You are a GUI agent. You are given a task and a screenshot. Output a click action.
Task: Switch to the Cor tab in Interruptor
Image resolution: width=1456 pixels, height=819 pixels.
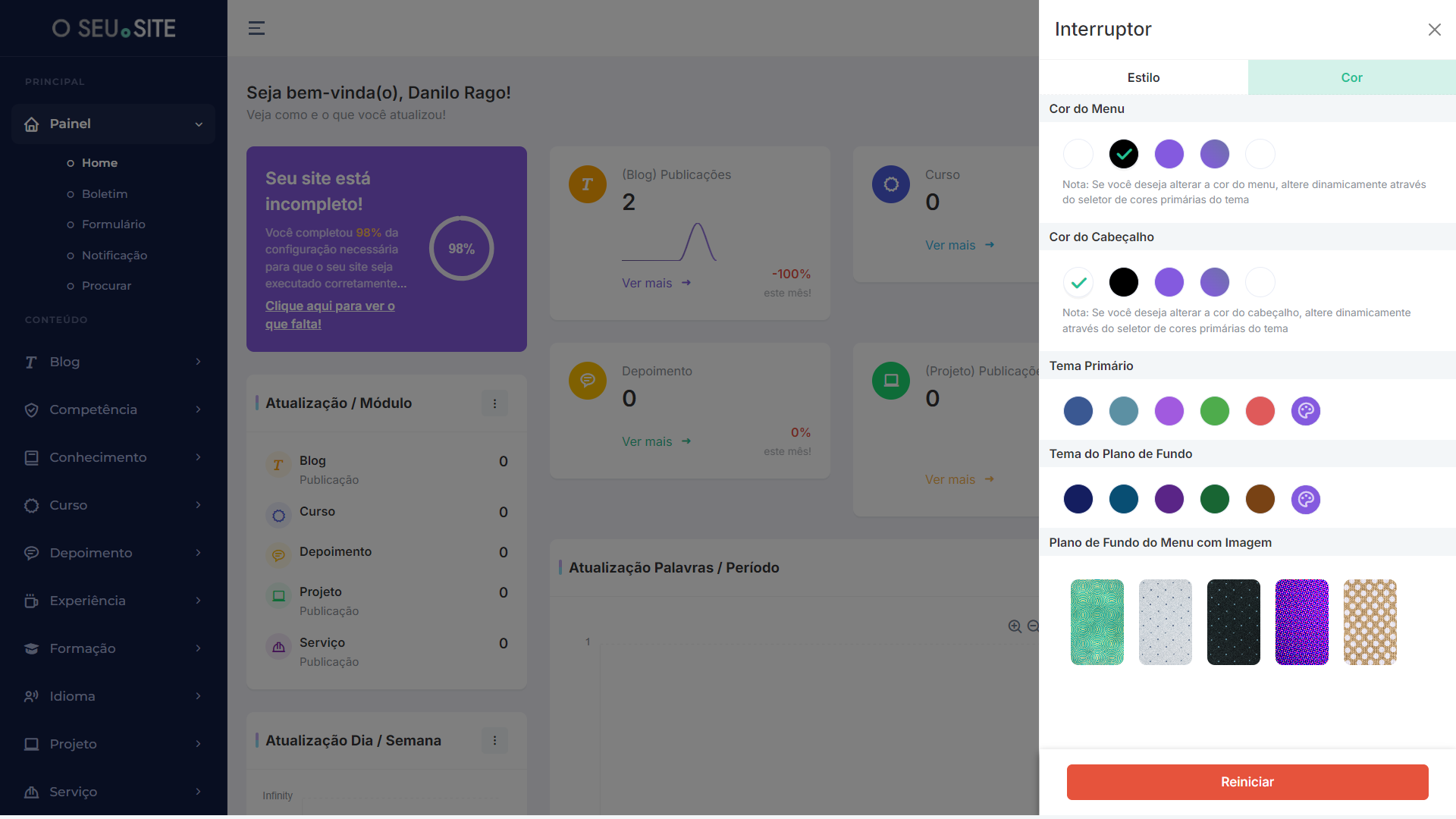[1351, 77]
